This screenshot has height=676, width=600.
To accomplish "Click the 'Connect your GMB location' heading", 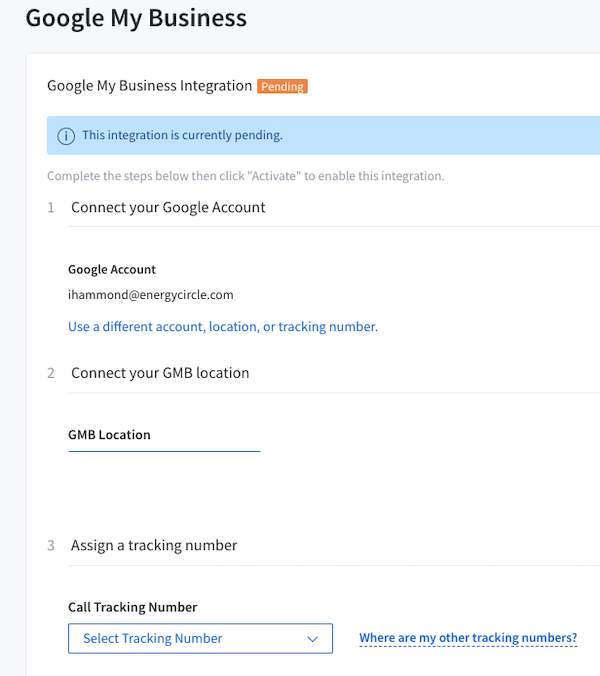I will (160, 373).
